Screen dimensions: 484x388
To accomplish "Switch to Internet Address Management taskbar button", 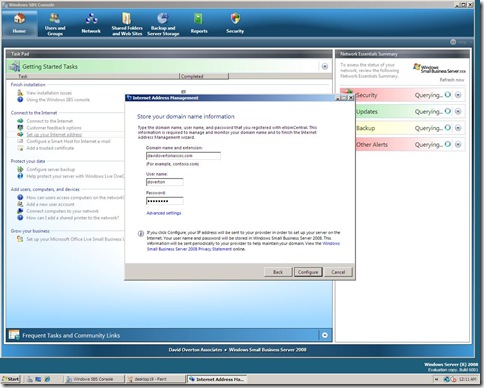I will click(x=217, y=379).
